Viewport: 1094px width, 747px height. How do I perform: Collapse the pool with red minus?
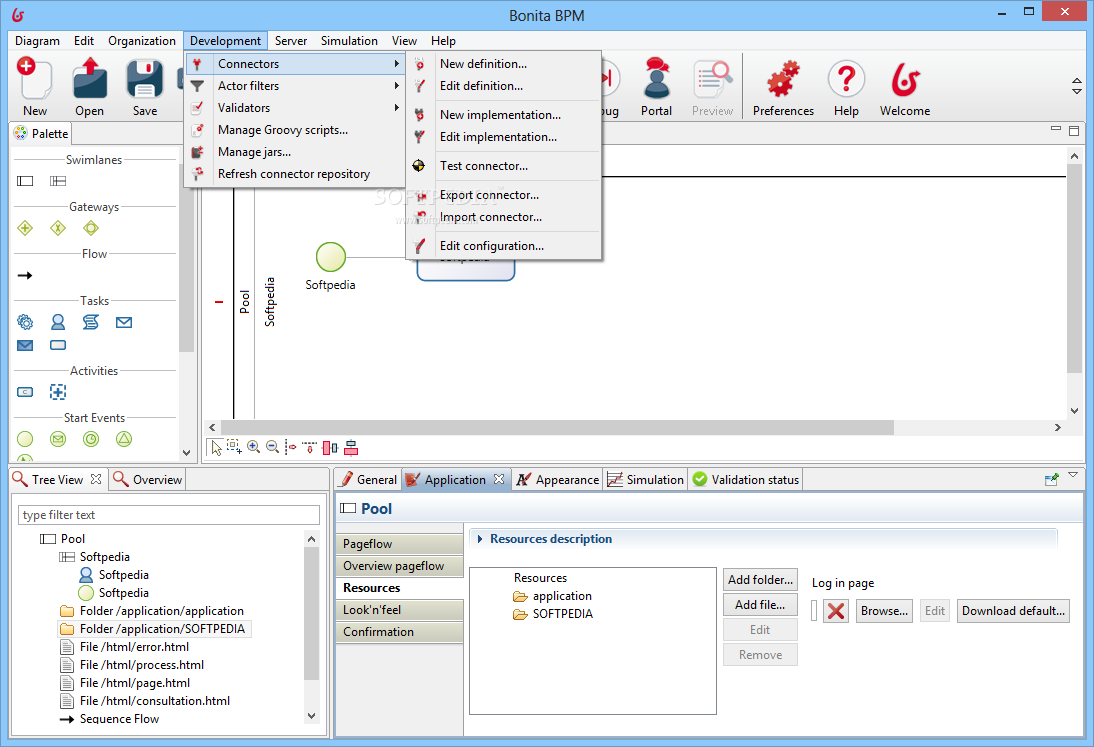pyautogui.click(x=219, y=302)
